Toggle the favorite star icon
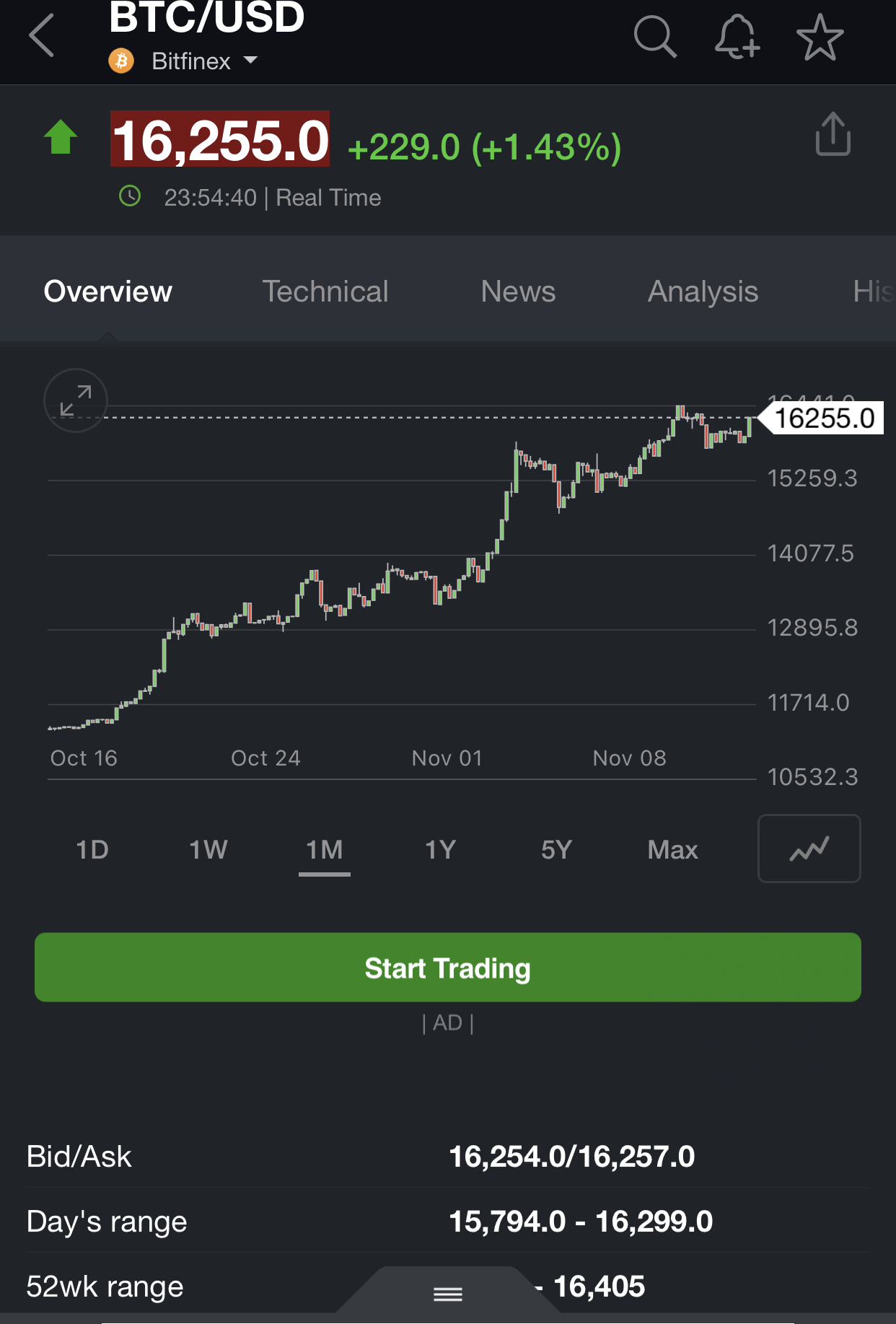896x1324 pixels. point(820,38)
